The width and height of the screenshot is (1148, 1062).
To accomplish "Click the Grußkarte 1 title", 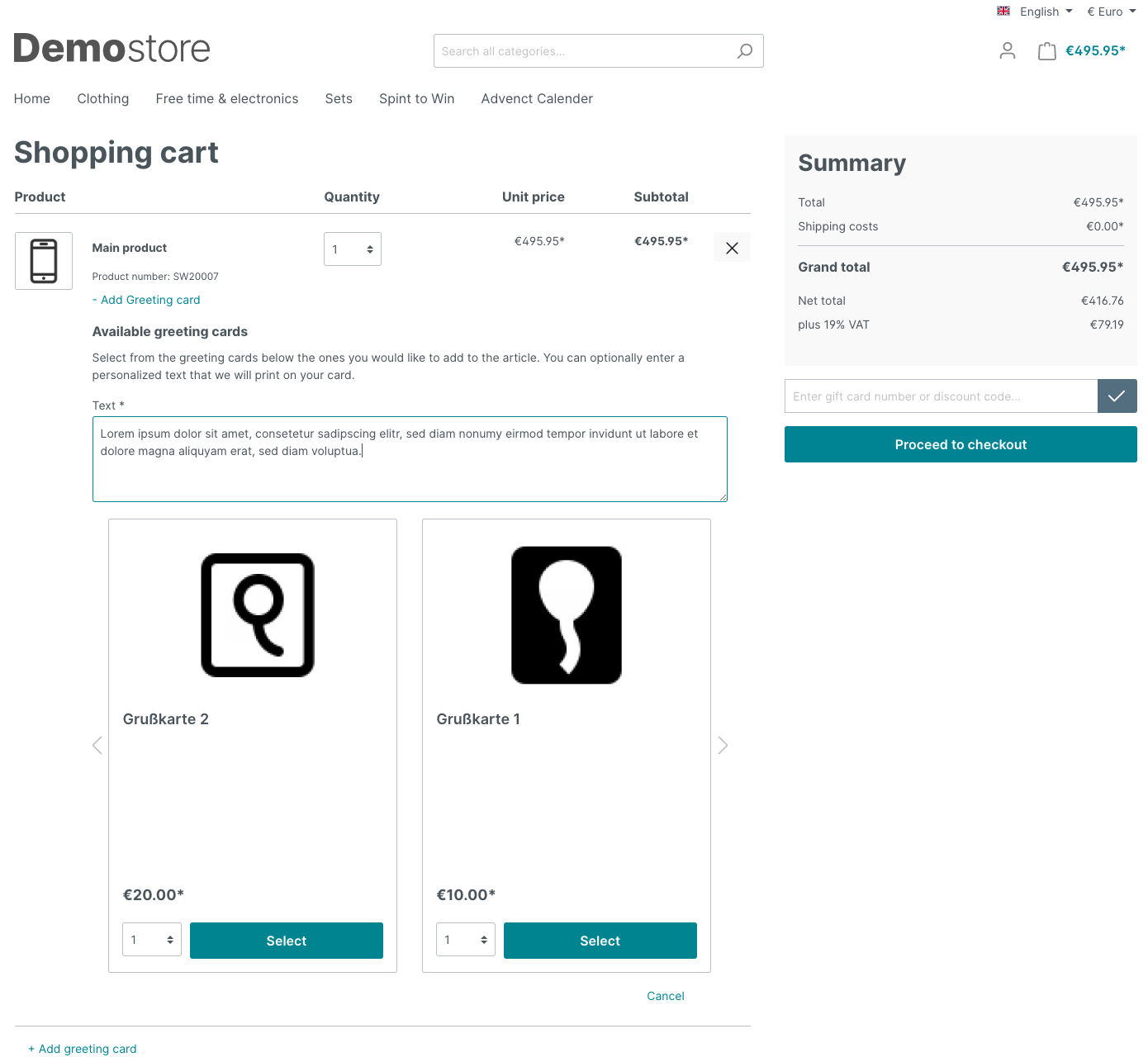I will 478,719.
